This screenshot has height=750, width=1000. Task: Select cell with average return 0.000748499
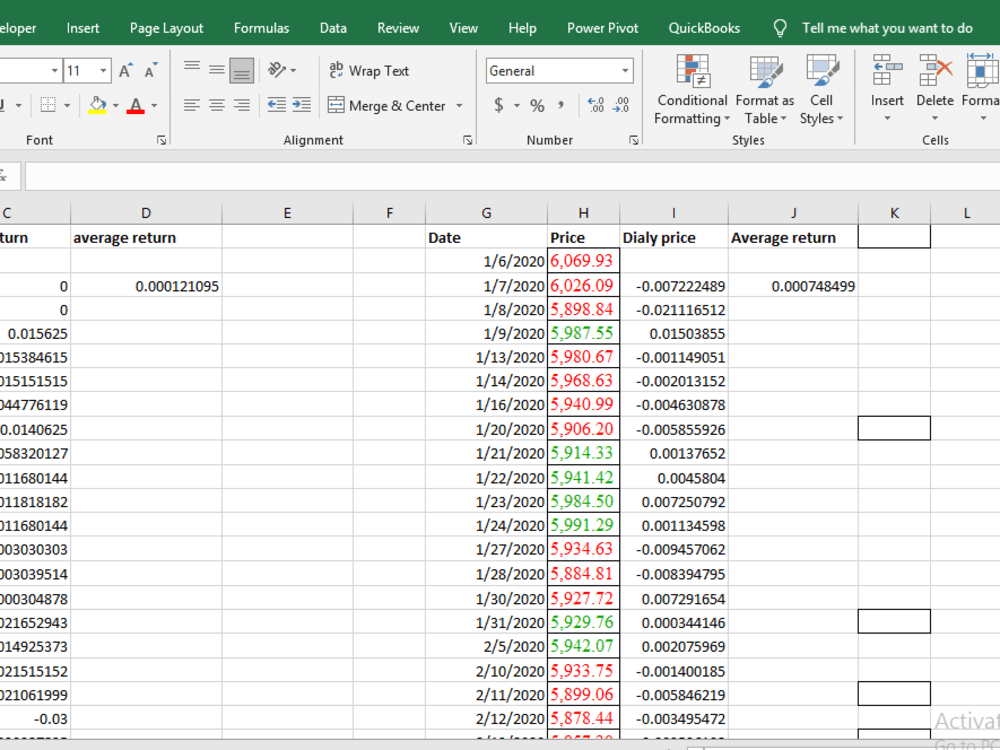point(793,286)
